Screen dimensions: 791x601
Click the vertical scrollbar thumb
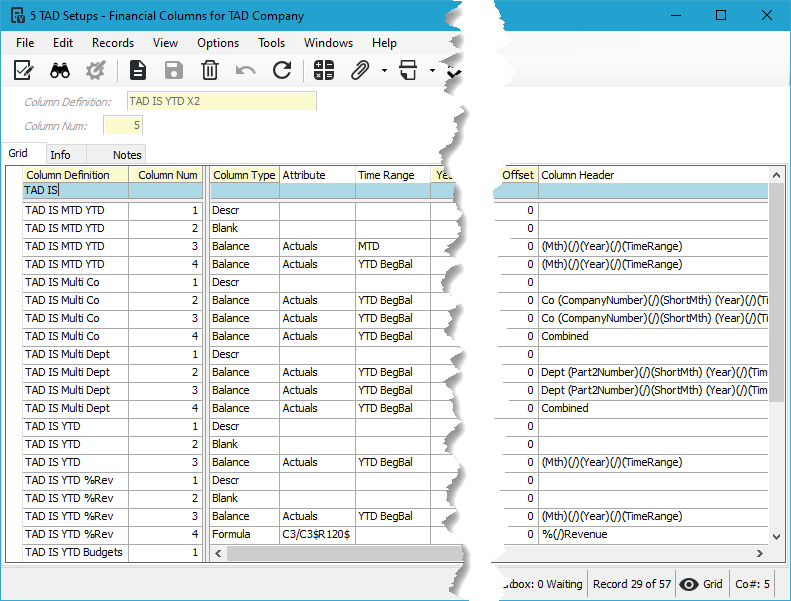776,293
